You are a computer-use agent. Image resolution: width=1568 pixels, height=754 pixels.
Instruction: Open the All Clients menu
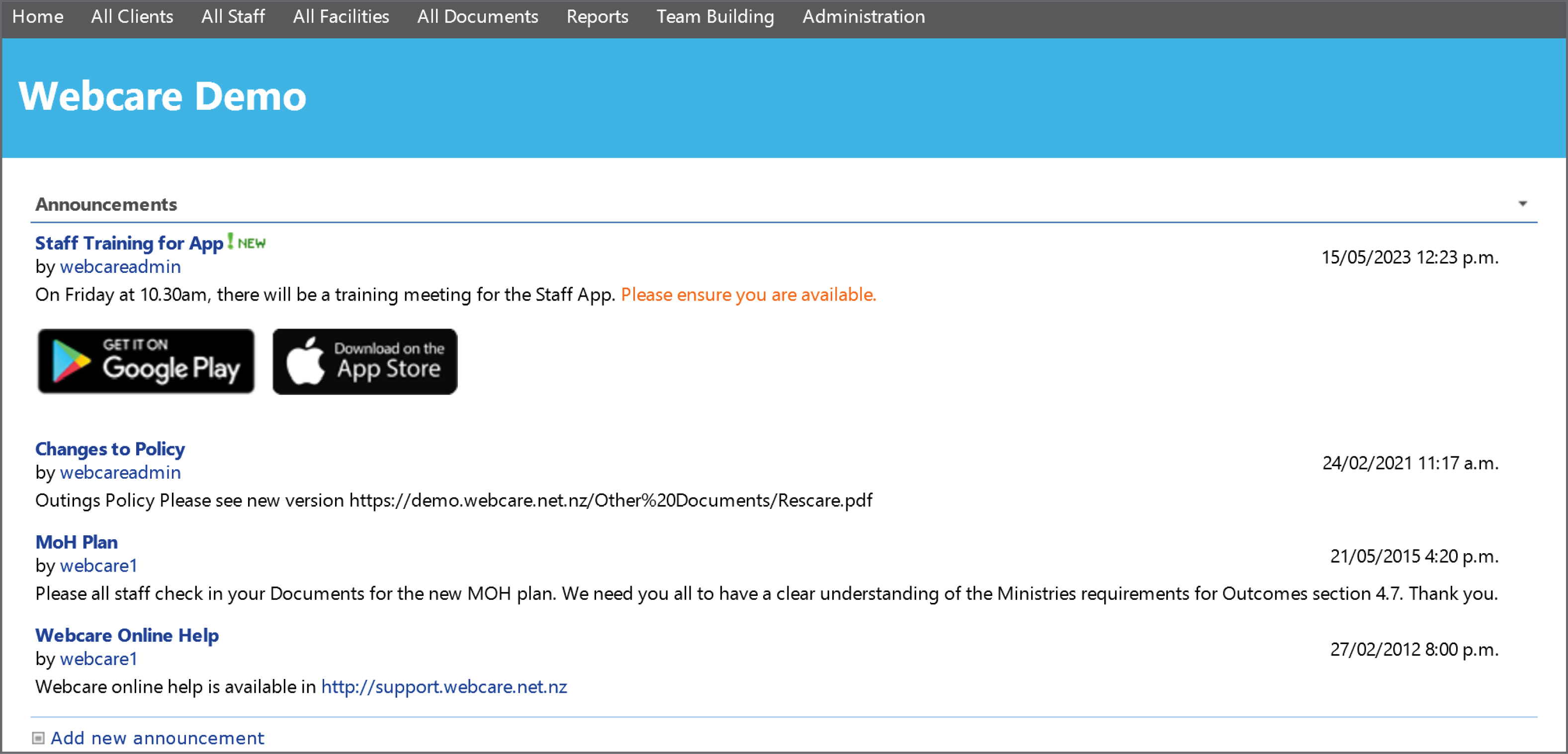pos(132,16)
